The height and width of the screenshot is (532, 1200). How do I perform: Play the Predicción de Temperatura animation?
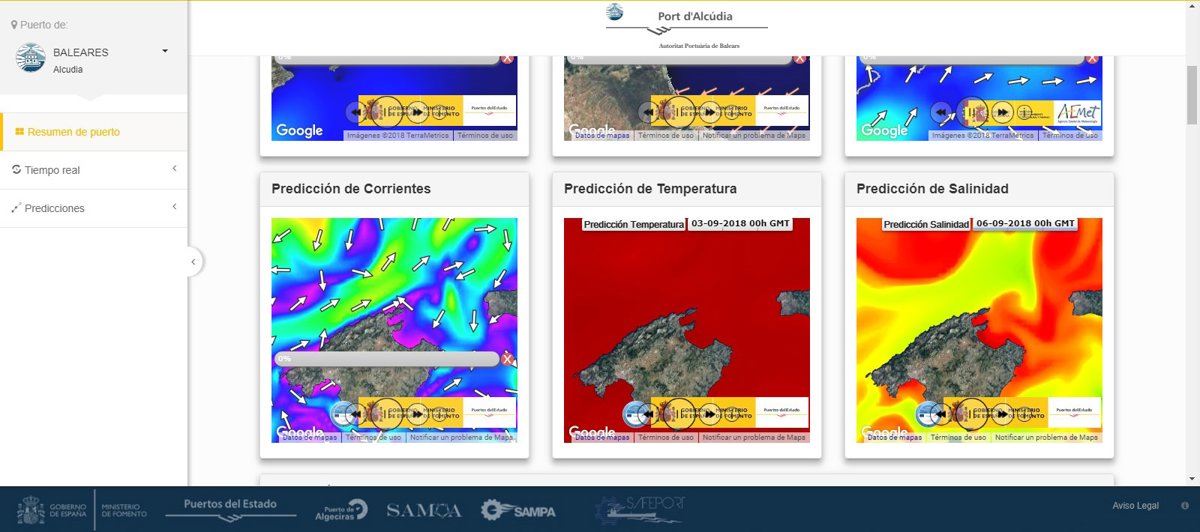[x=679, y=413]
